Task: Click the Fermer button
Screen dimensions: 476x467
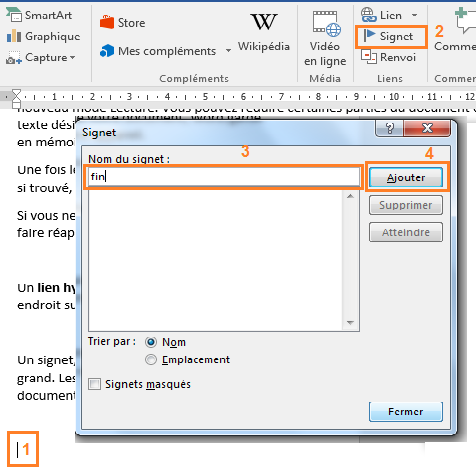Action: coord(406,412)
